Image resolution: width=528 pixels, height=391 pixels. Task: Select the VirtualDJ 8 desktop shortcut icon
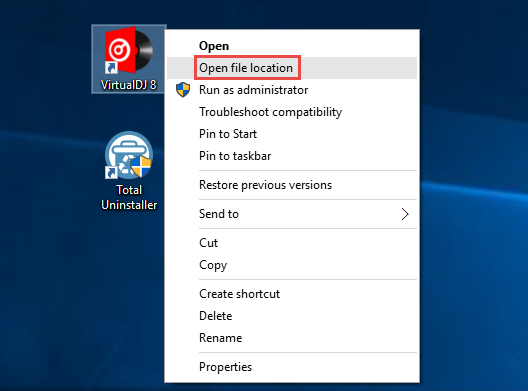tap(129, 59)
